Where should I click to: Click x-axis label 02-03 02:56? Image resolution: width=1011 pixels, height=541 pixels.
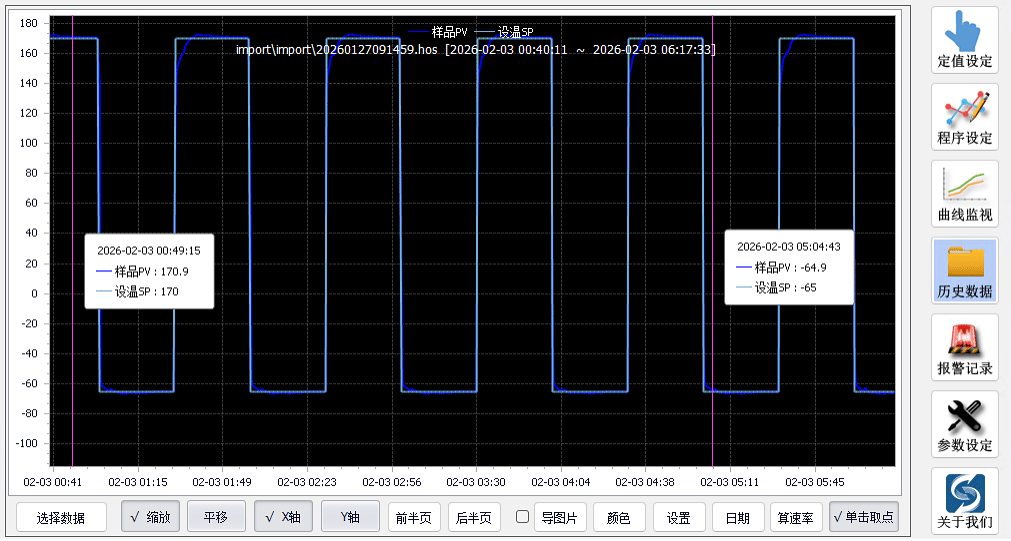click(x=392, y=482)
